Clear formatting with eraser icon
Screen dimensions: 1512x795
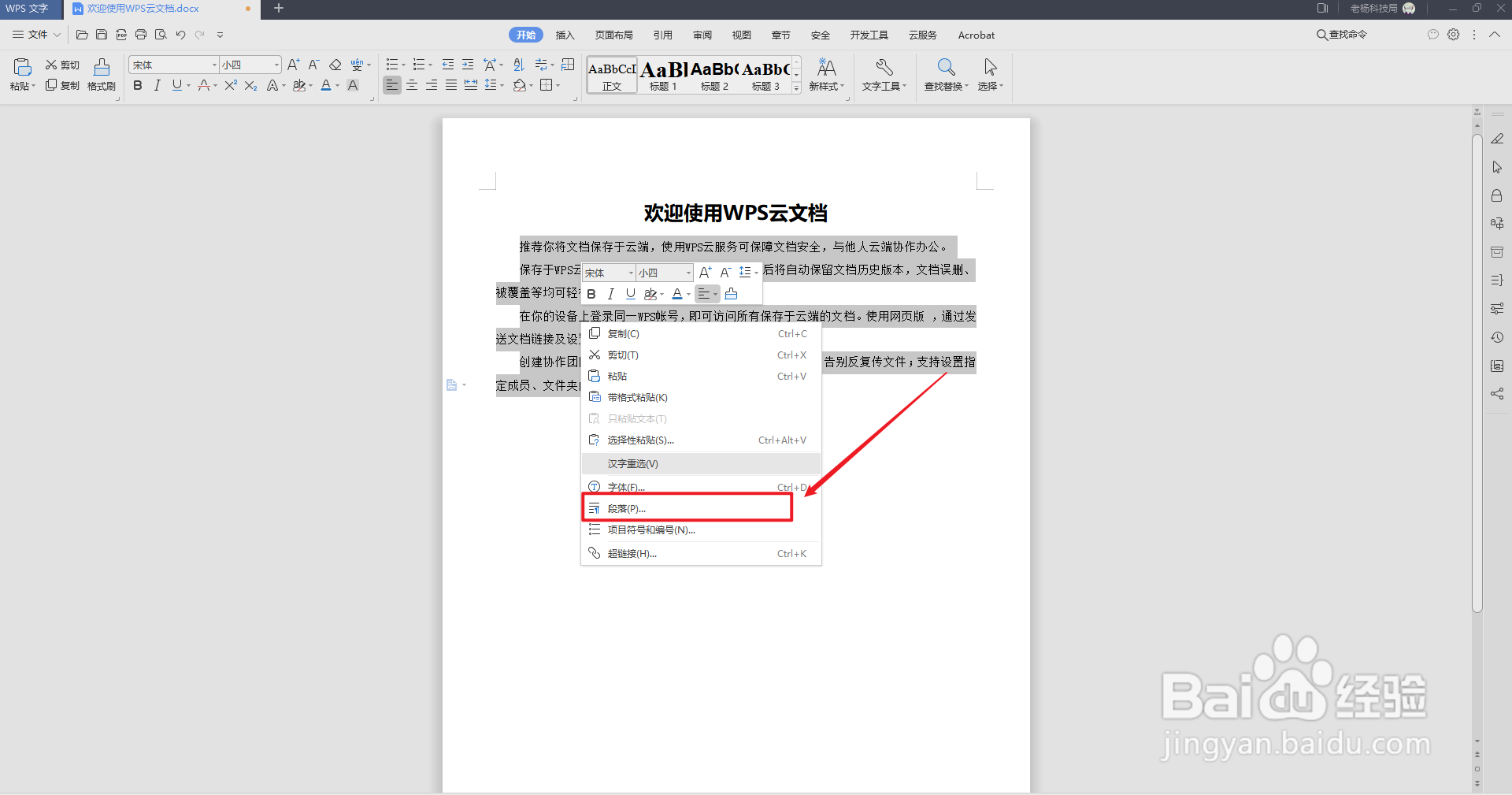pos(335,65)
